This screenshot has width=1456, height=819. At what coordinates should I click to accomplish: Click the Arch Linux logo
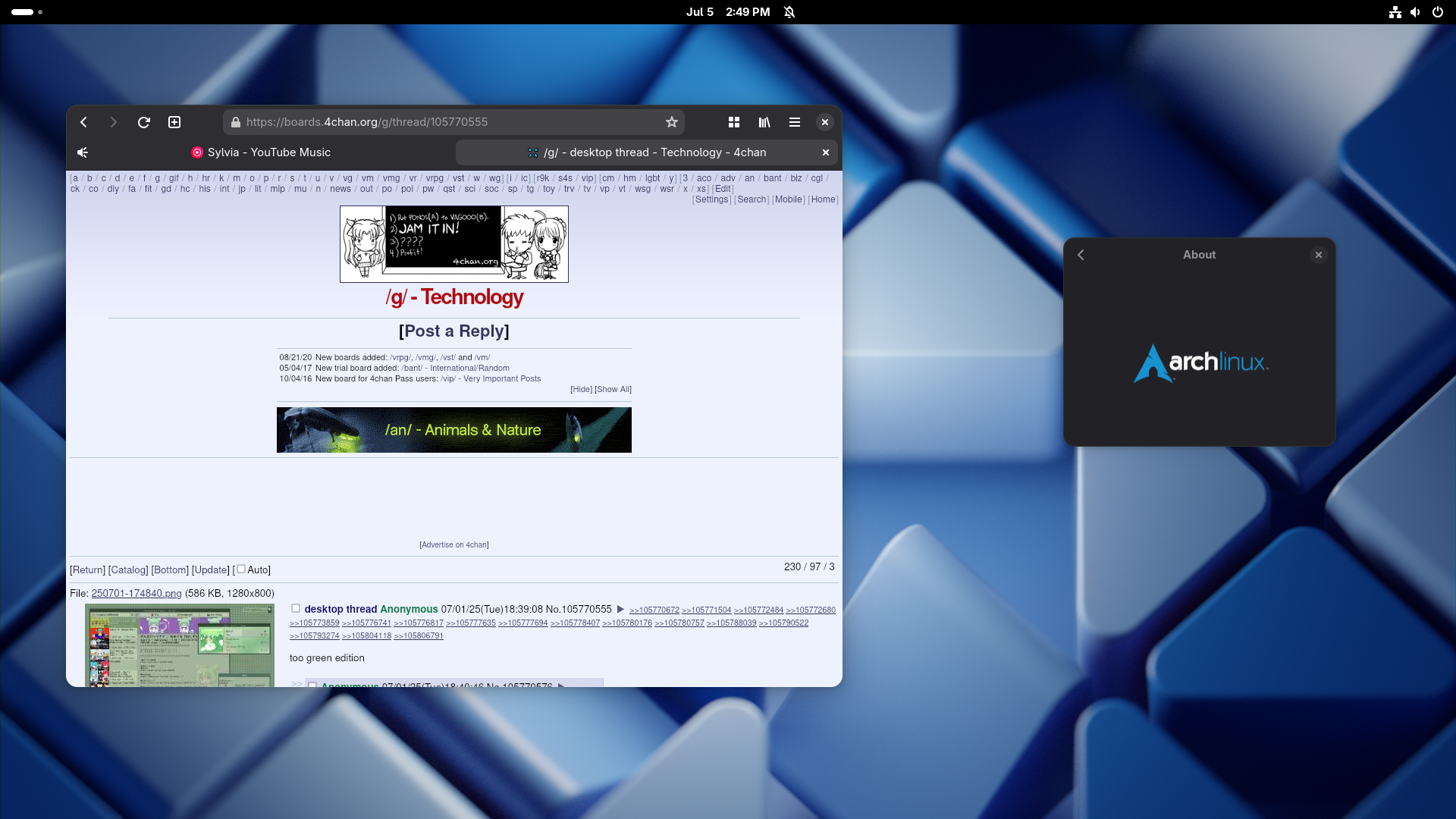1200,363
